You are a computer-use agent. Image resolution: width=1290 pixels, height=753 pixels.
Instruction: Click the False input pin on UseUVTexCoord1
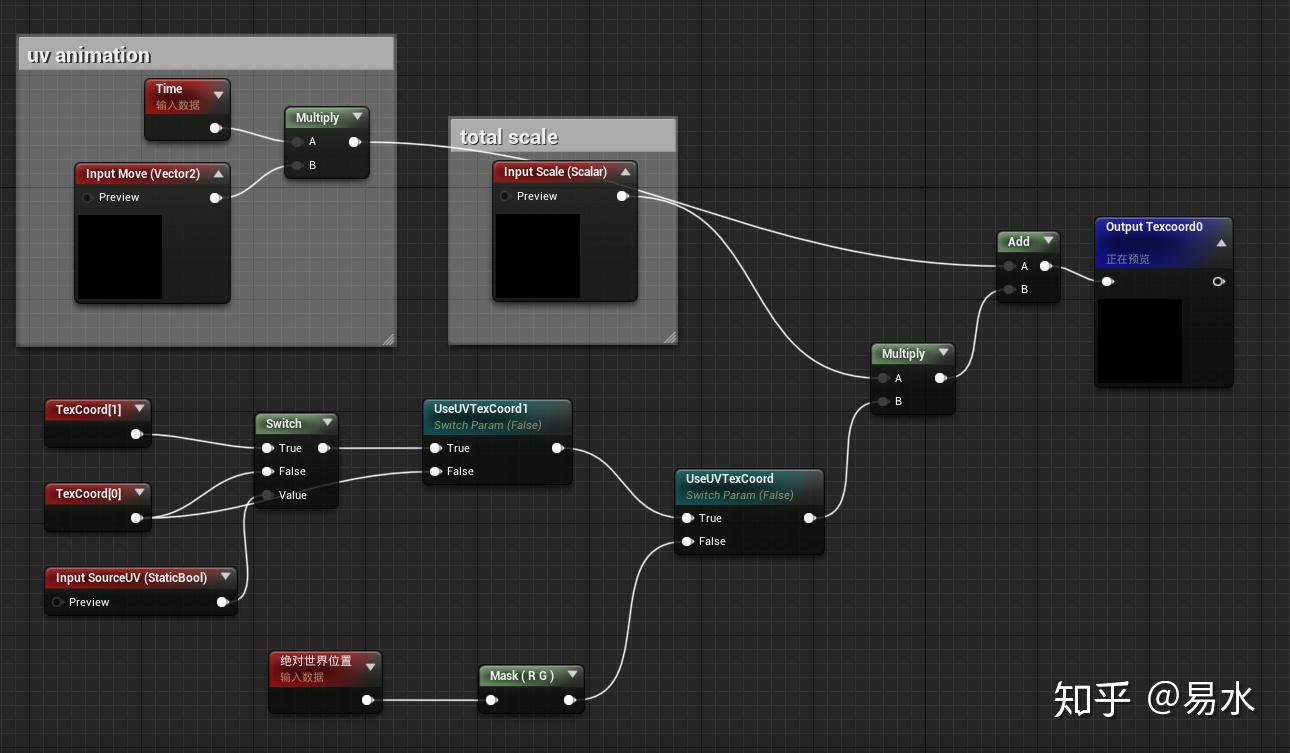point(437,471)
